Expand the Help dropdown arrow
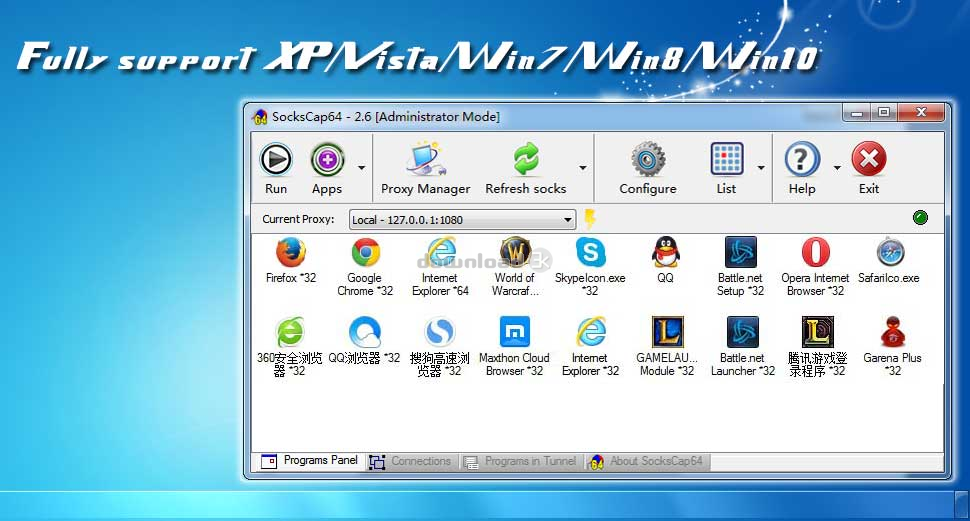970x521 pixels. 836,168
